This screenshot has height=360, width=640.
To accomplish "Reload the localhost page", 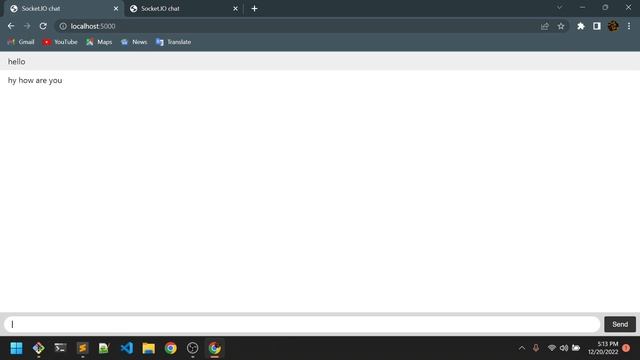I will [x=43, y=26].
